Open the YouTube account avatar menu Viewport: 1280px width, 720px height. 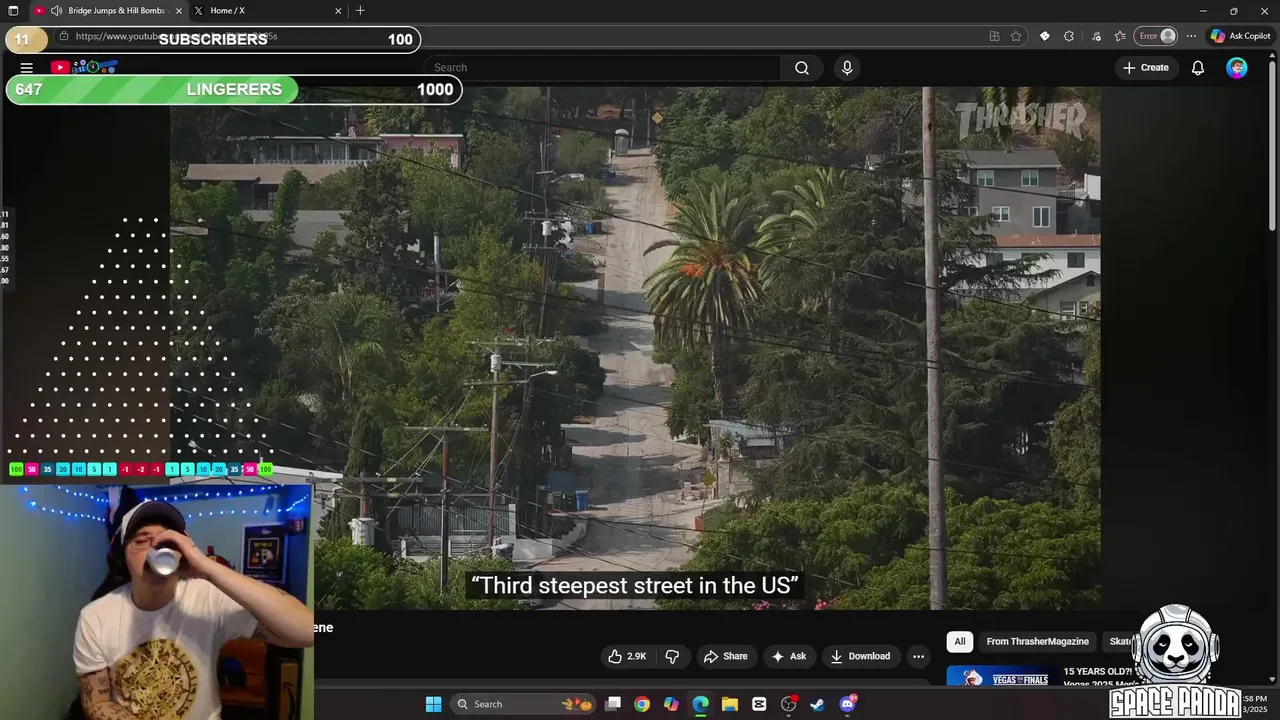(x=1237, y=68)
